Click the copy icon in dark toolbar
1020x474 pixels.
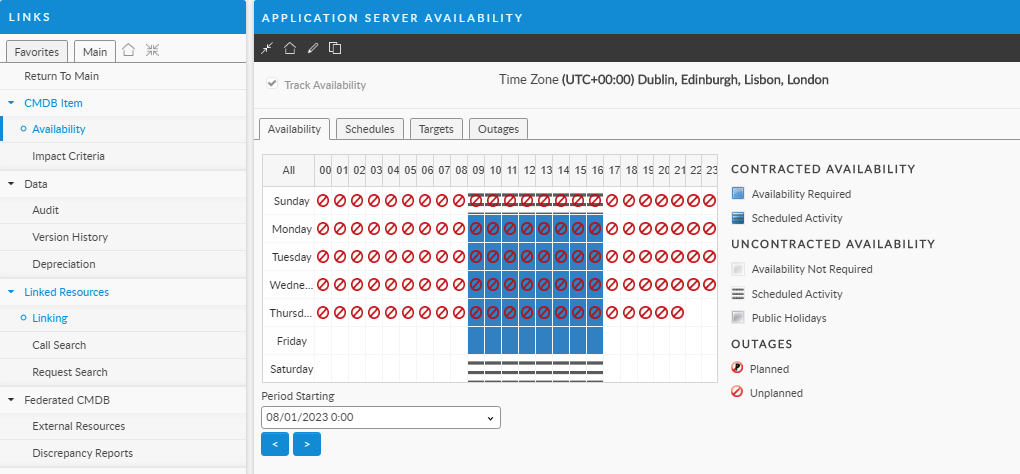pyautogui.click(x=335, y=48)
